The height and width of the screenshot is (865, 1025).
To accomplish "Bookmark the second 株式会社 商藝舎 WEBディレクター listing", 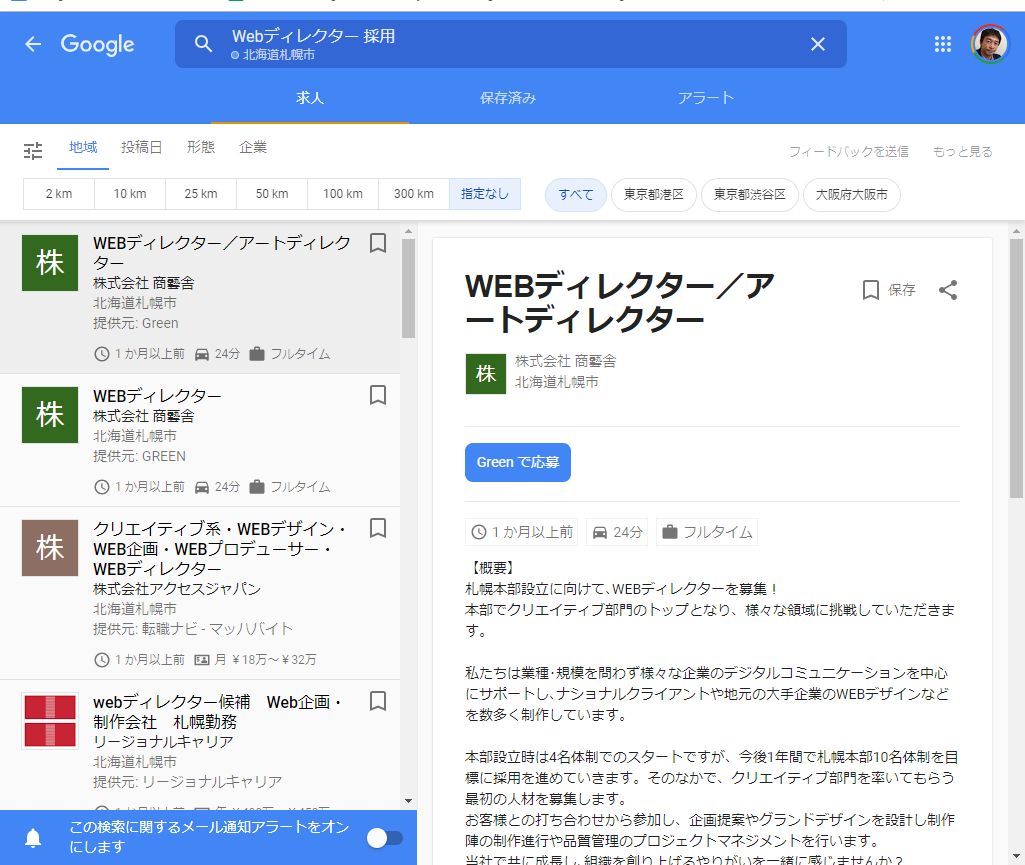I will click(x=378, y=395).
